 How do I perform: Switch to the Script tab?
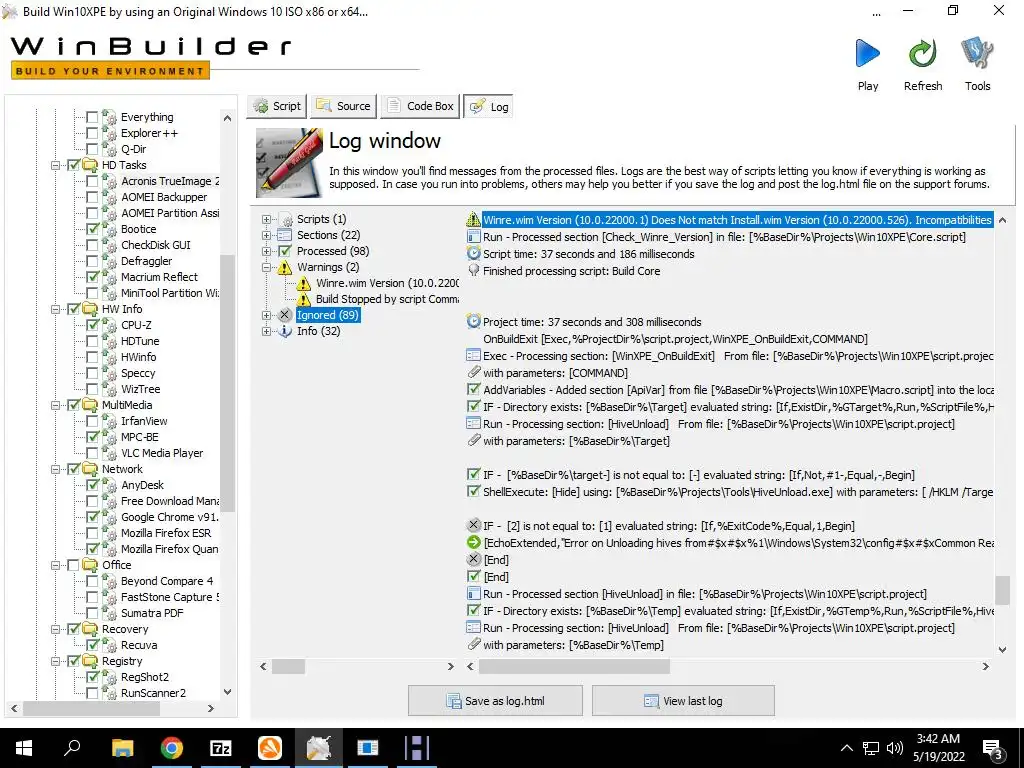pyautogui.click(x=275, y=106)
